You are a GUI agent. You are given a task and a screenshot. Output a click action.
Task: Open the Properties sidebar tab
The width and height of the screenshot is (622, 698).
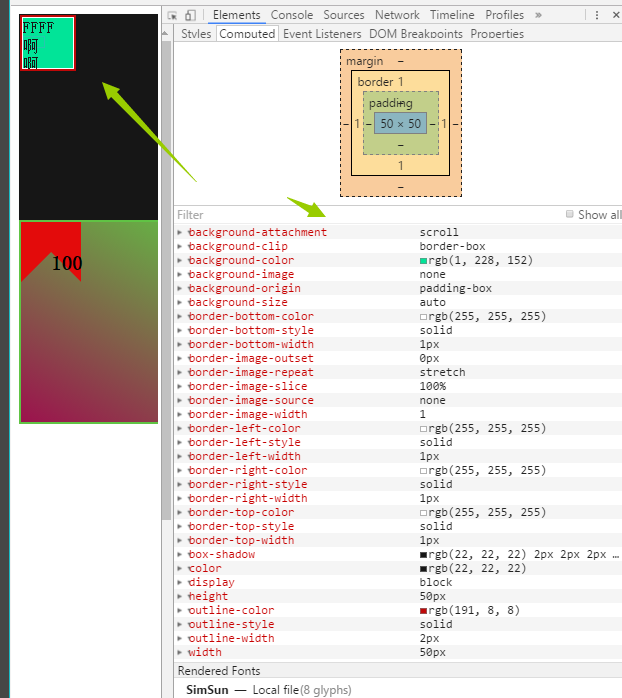point(497,34)
